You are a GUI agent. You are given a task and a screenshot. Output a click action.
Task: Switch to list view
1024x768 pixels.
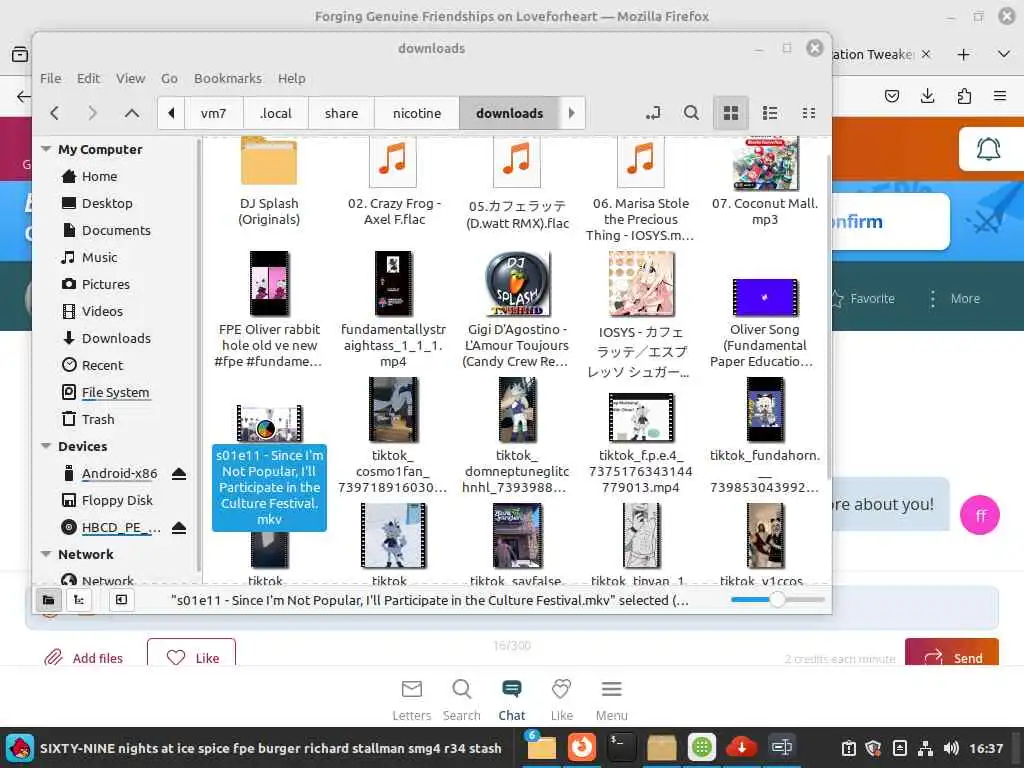pos(770,113)
